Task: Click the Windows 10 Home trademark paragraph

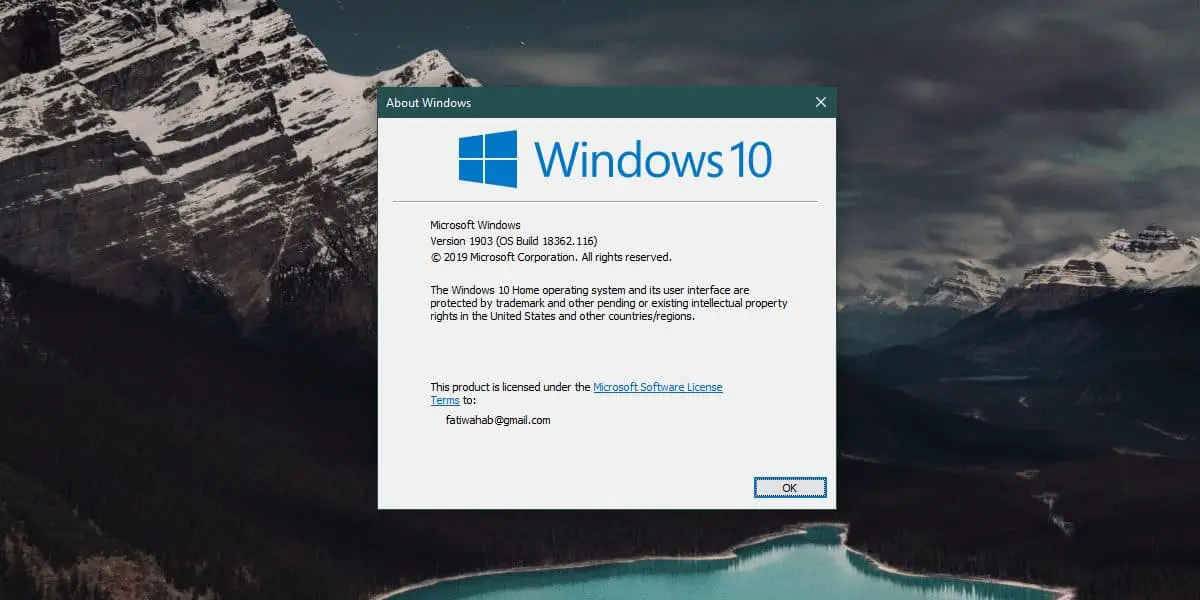Action: coord(609,303)
